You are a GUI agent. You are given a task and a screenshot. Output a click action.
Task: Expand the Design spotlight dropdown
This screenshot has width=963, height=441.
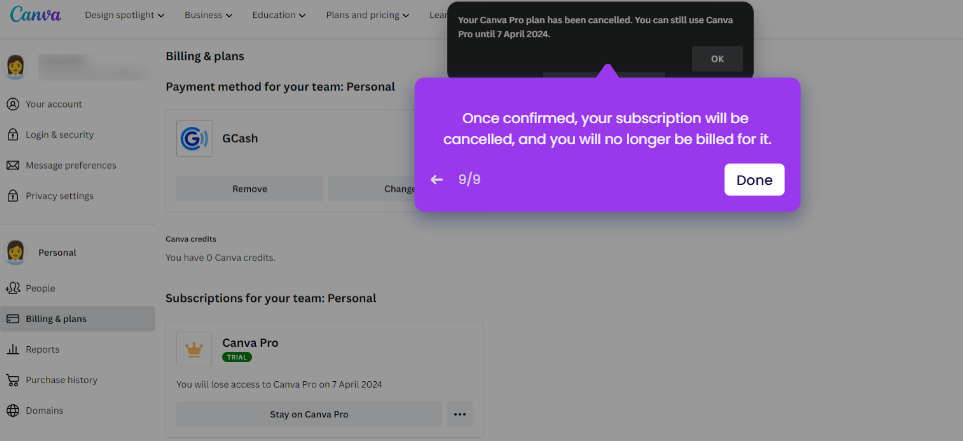click(x=124, y=15)
